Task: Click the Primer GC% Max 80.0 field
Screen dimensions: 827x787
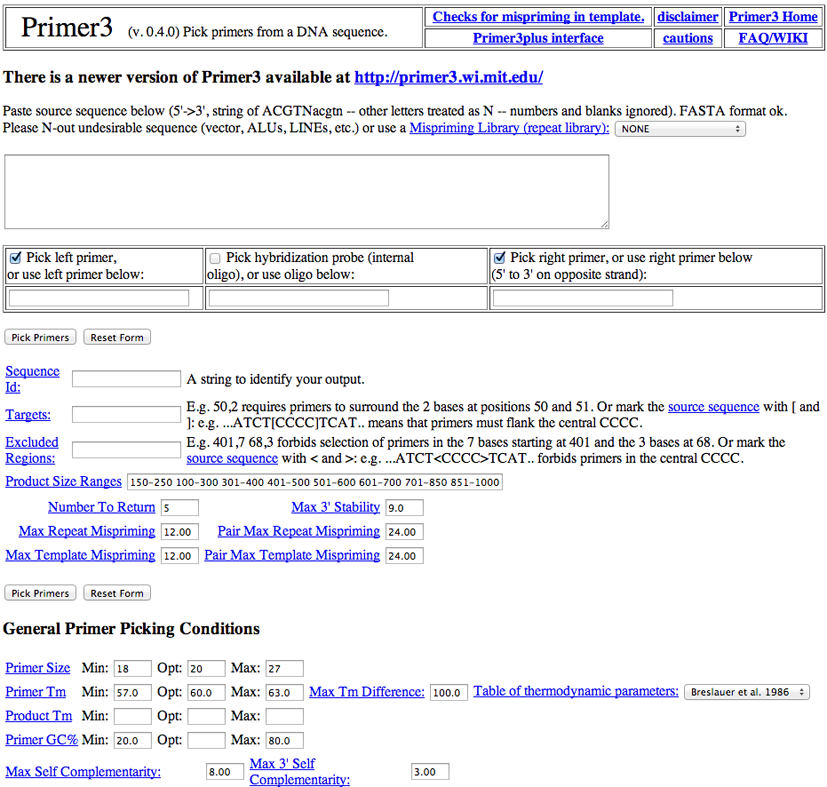Action: point(284,740)
